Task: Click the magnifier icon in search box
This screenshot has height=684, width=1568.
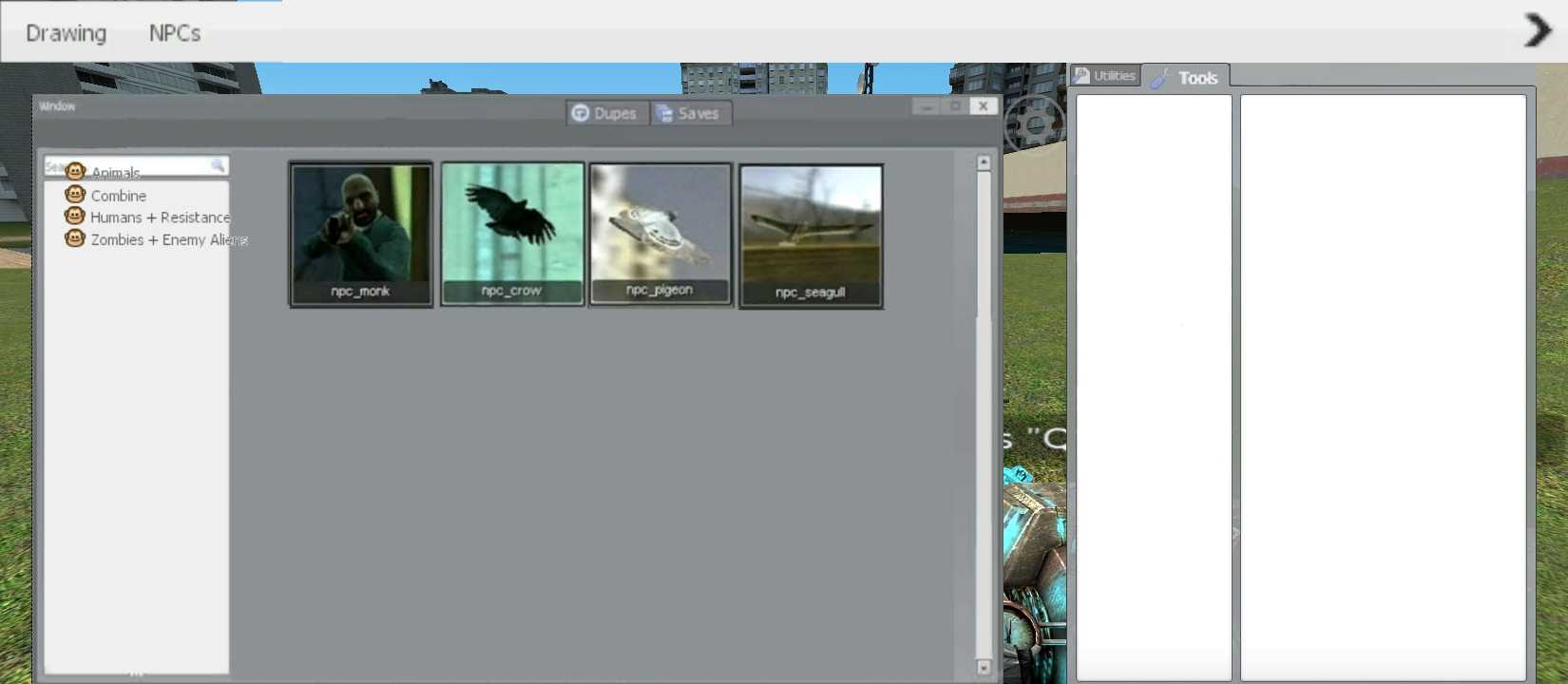Action: (218, 166)
